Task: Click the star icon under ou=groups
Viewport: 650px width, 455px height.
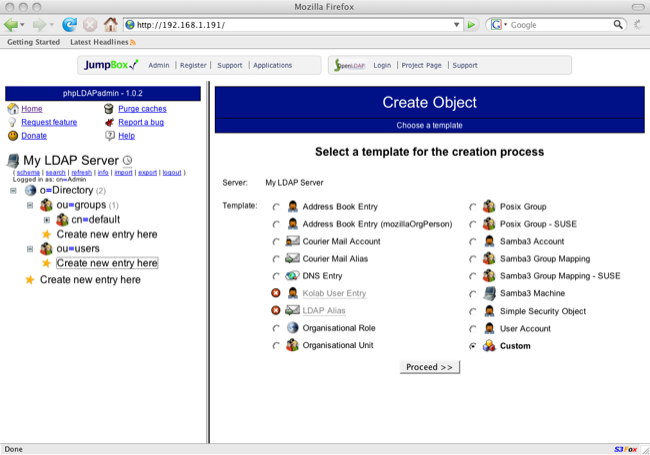Action: 46,235
